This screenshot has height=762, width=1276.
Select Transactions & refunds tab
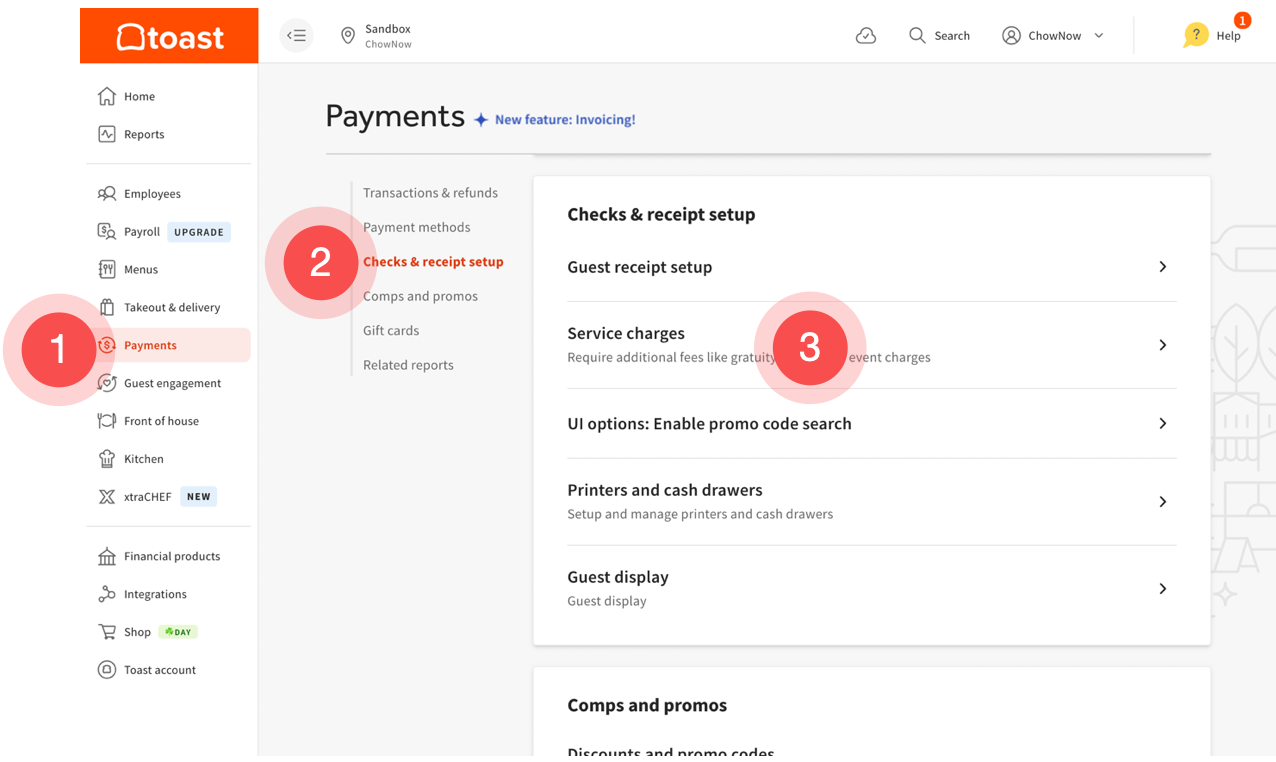430,193
